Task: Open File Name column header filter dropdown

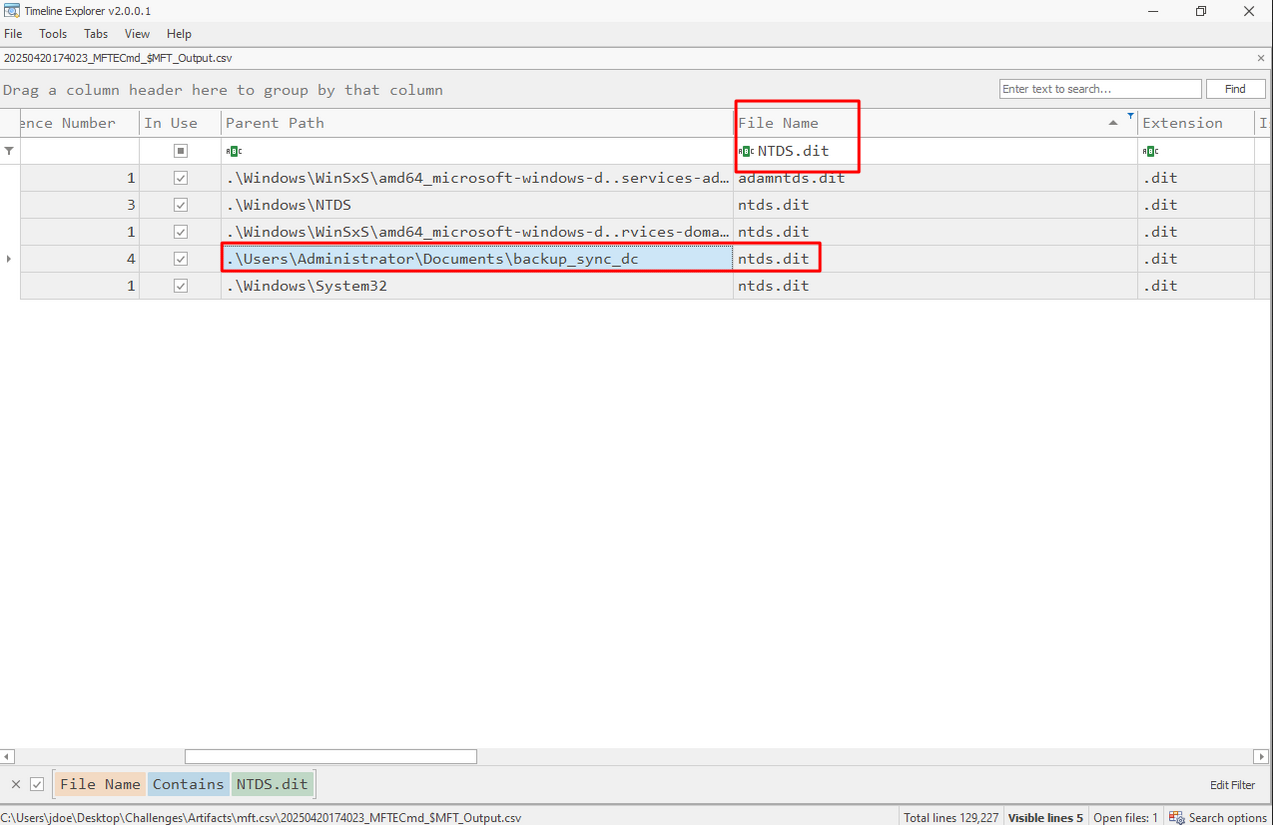Action: tap(1131, 117)
